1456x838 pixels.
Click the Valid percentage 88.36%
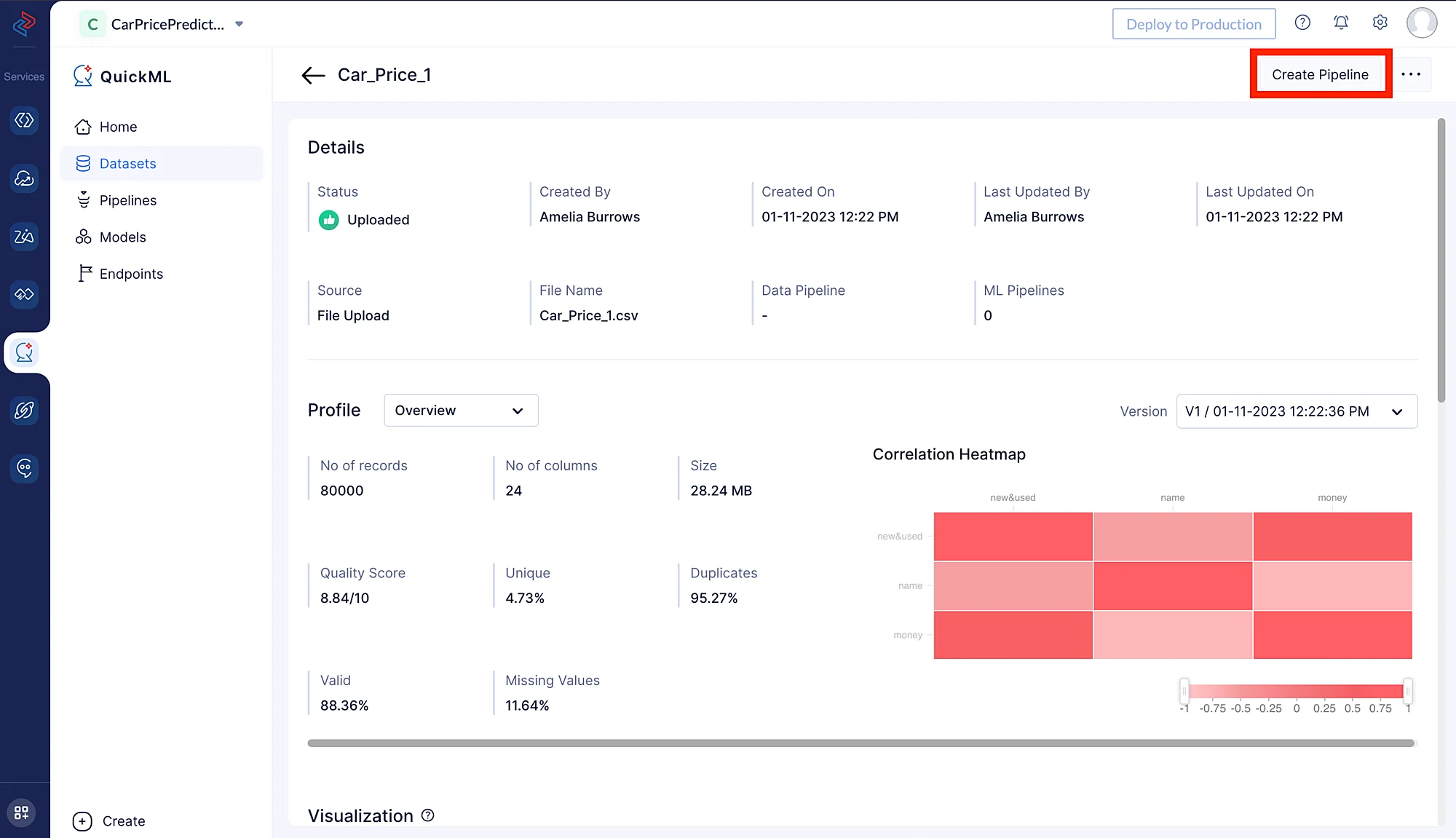[344, 705]
